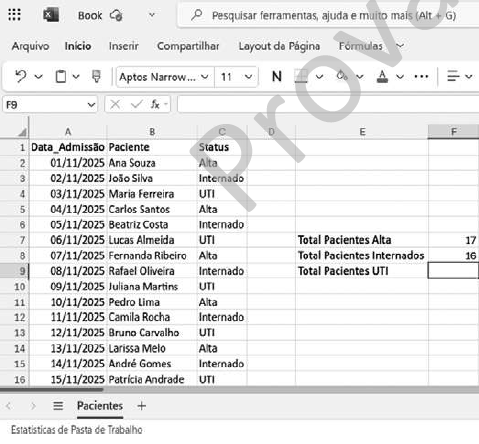Click the confirm checkmark formula icon
Image resolution: width=479 pixels, height=444 pixels.
click(x=137, y=105)
